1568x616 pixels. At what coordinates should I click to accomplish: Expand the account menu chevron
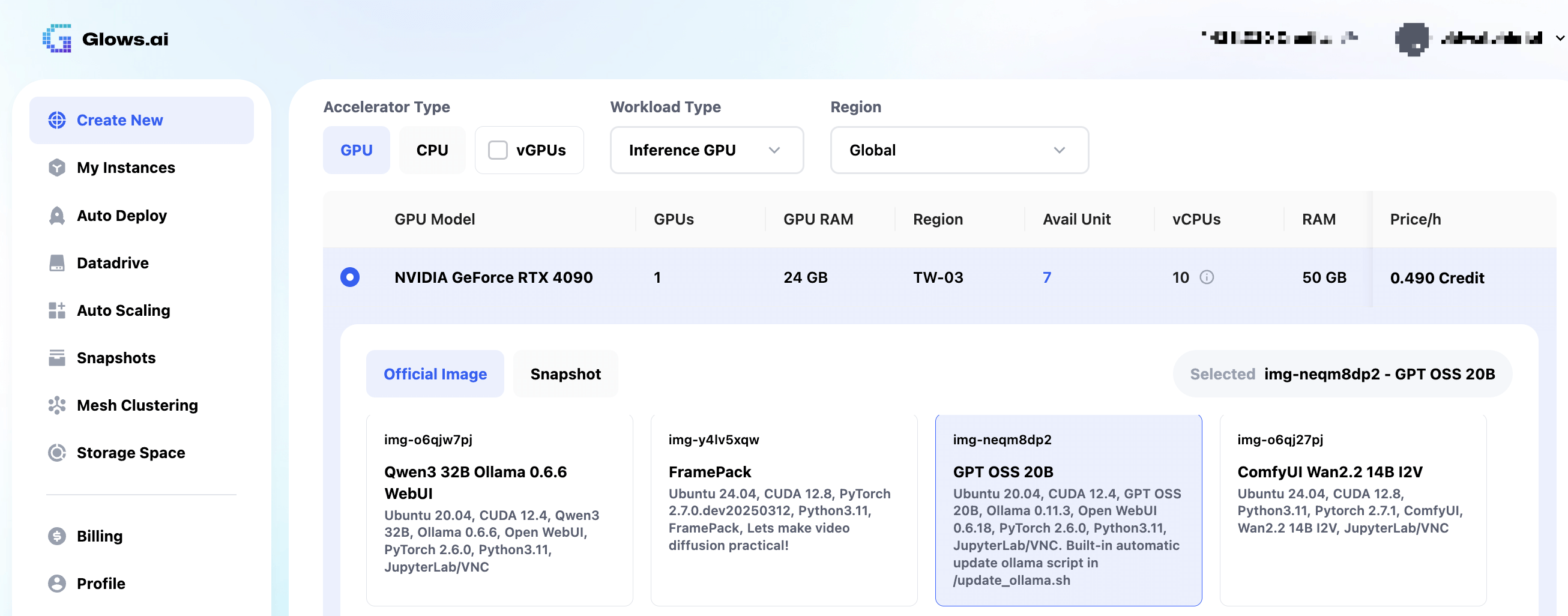(1560, 38)
